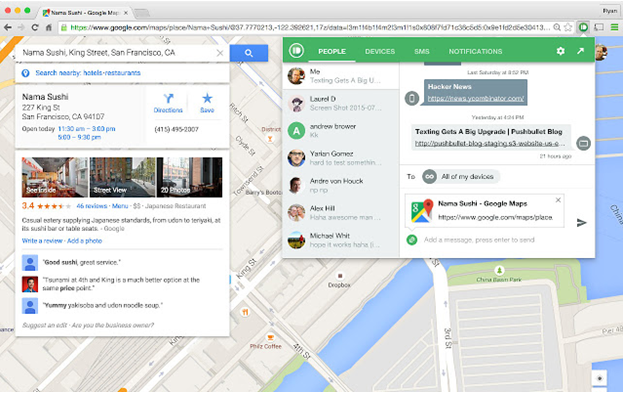
Task: Open the conversation with Michael Whit
Action: (341, 240)
